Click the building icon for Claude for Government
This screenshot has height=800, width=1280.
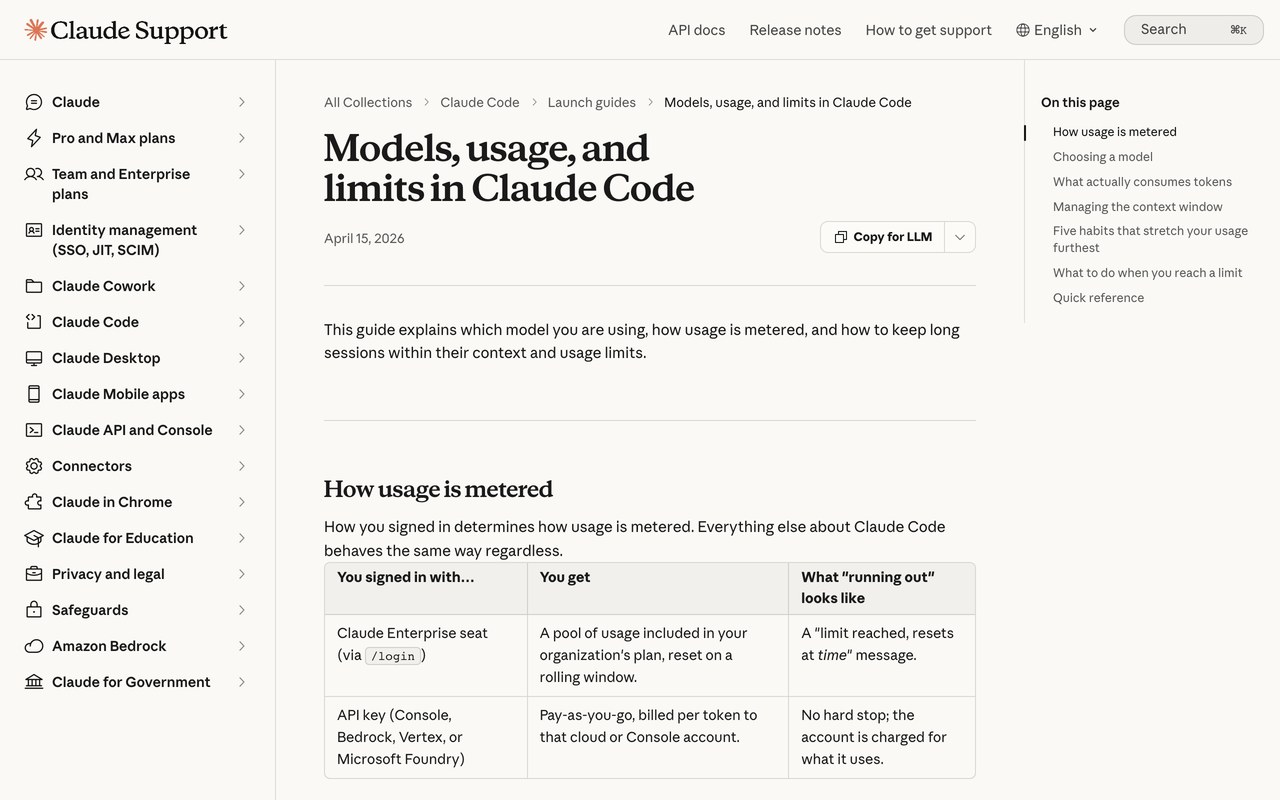pos(34,682)
